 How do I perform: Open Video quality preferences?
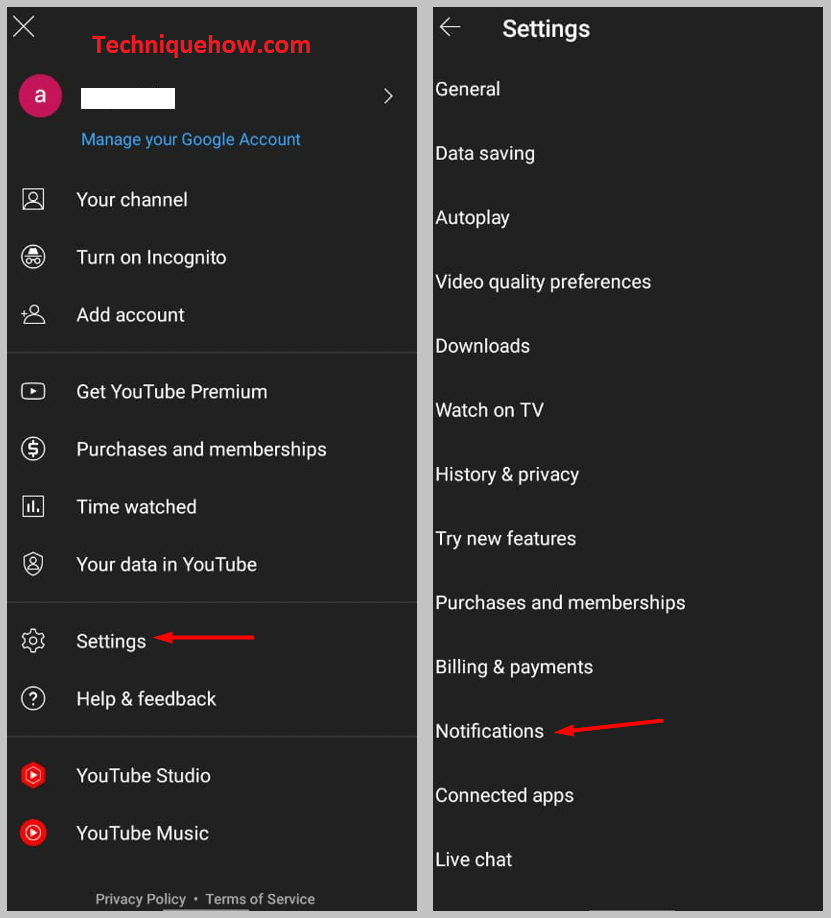[x=543, y=282]
